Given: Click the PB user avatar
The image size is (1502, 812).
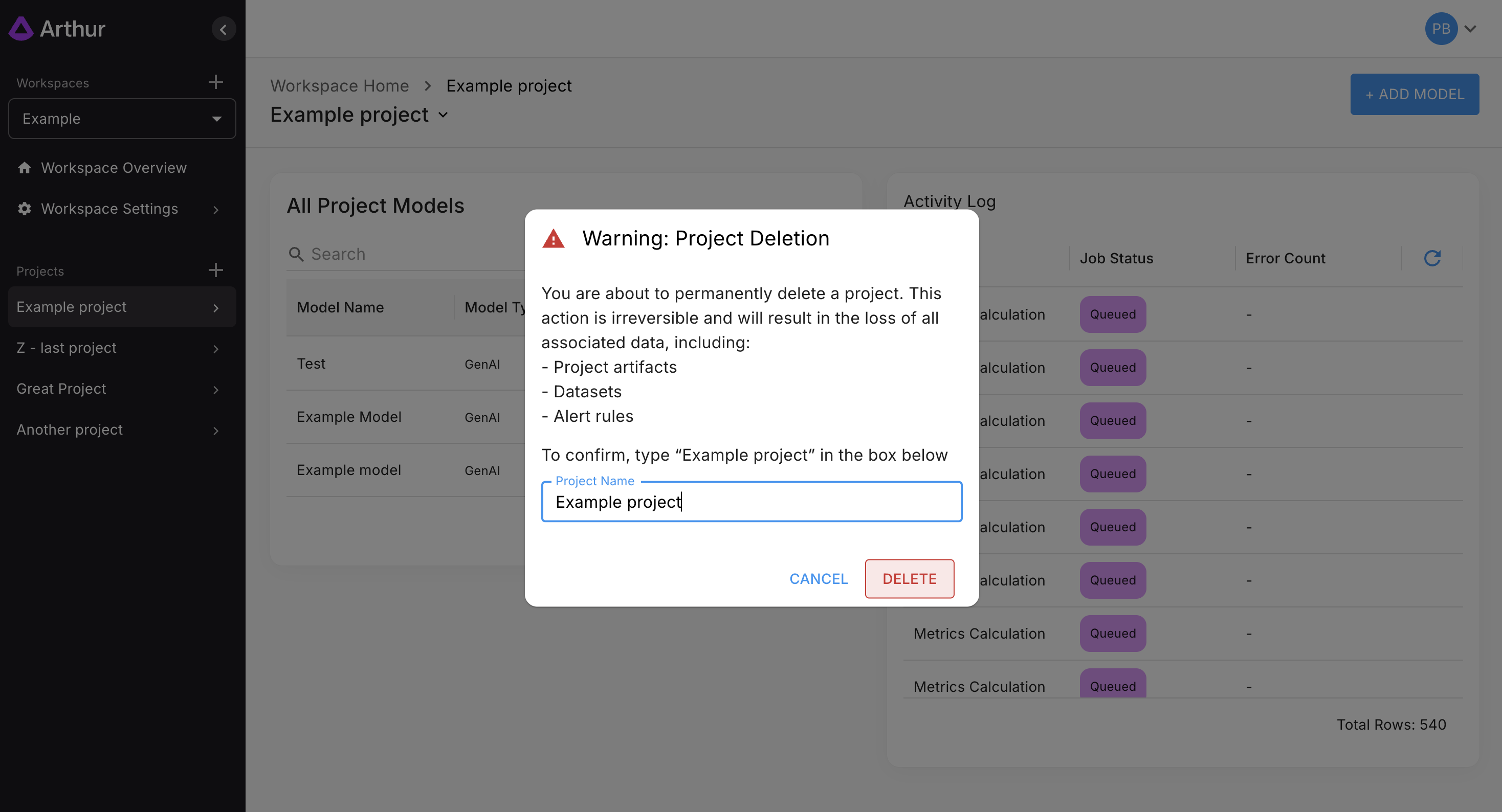Looking at the screenshot, I should tap(1441, 29).
